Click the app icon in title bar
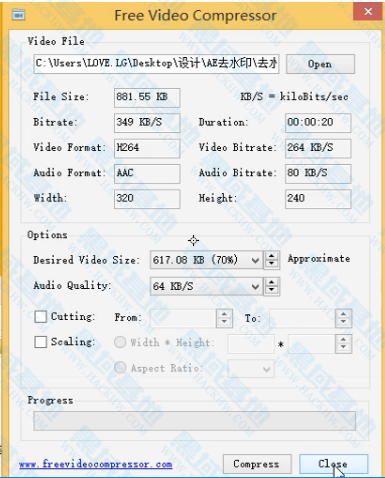This screenshot has height=478, width=385. (18, 14)
